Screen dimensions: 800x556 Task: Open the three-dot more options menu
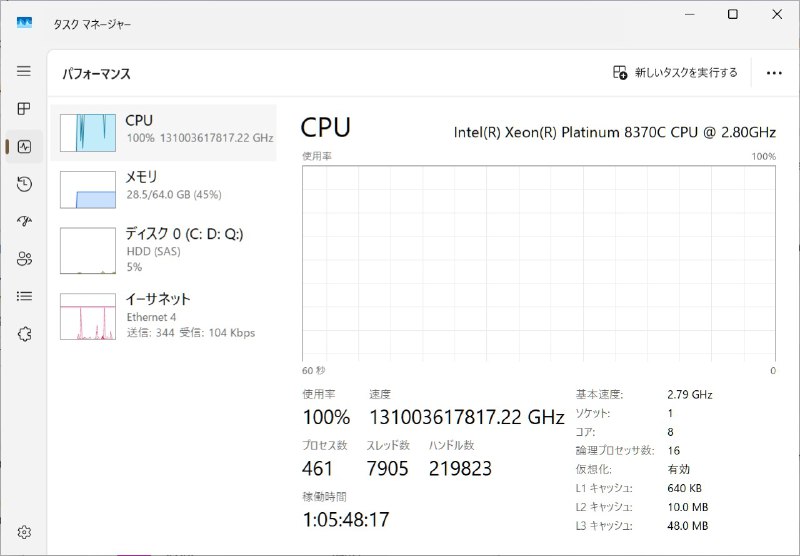(774, 73)
